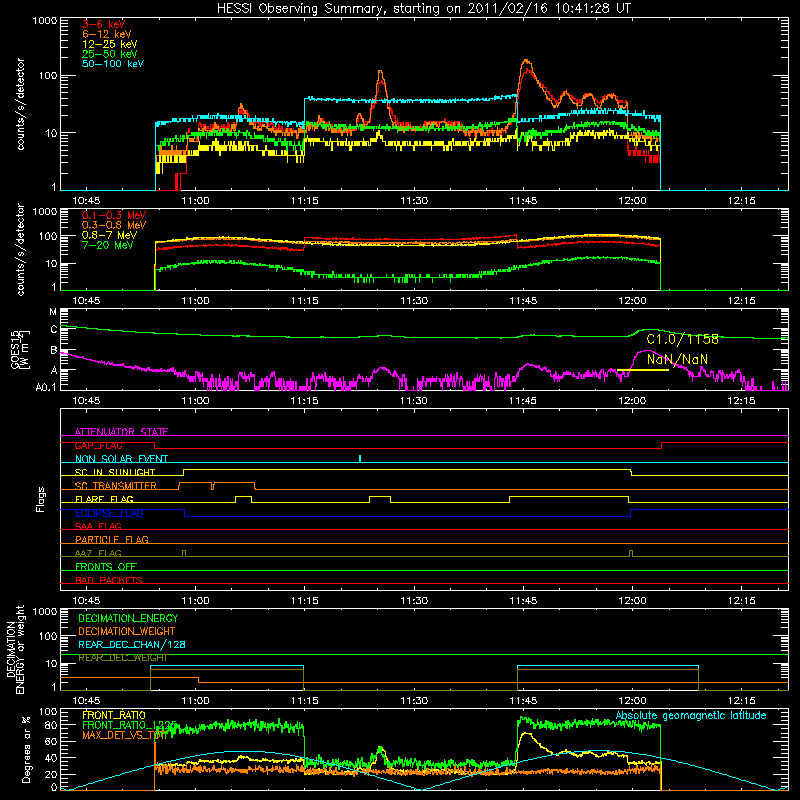Click the orange count-rate peak near 11:25

(x=381, y=73)
